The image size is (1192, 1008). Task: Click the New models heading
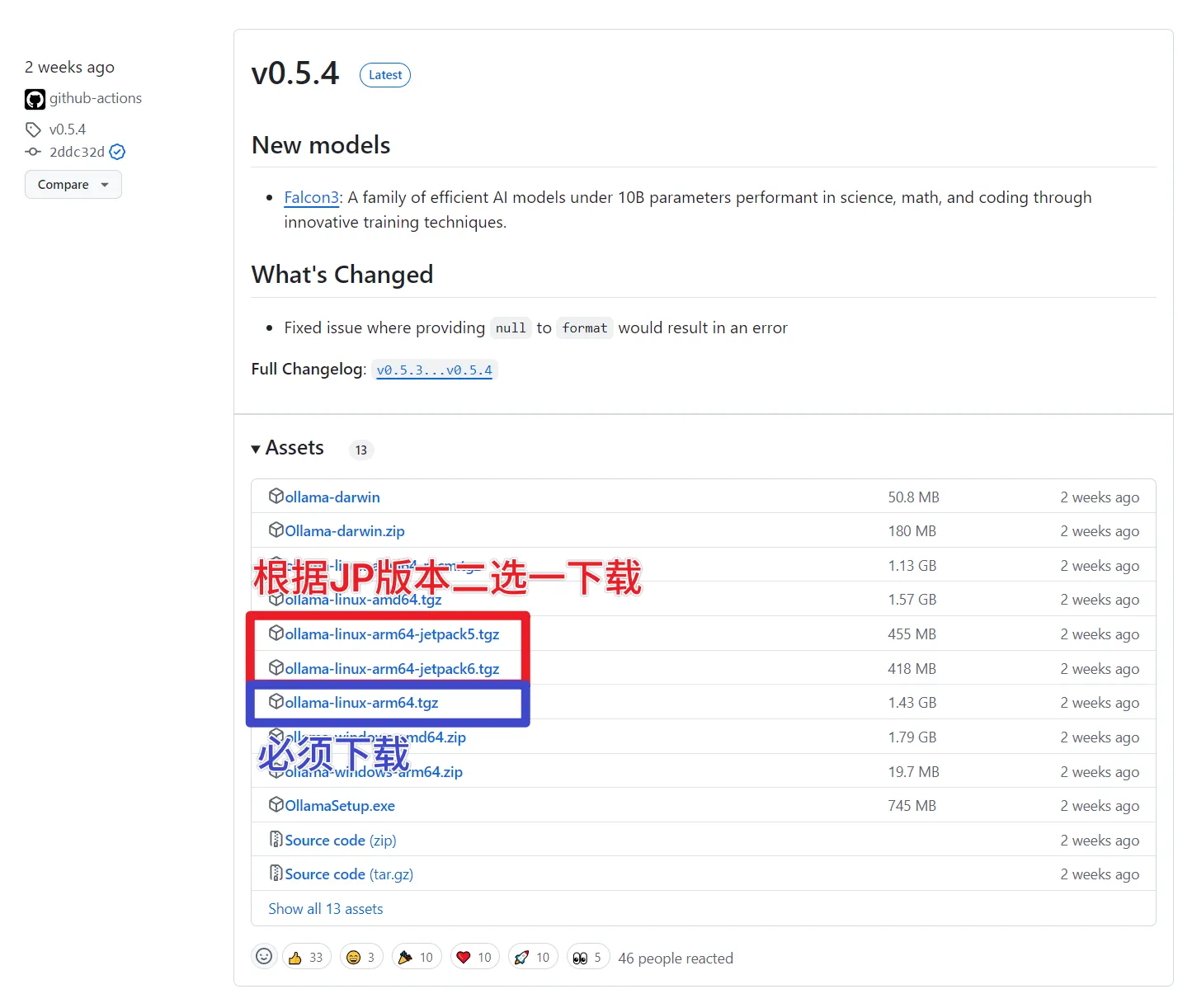tap(321, 145)
